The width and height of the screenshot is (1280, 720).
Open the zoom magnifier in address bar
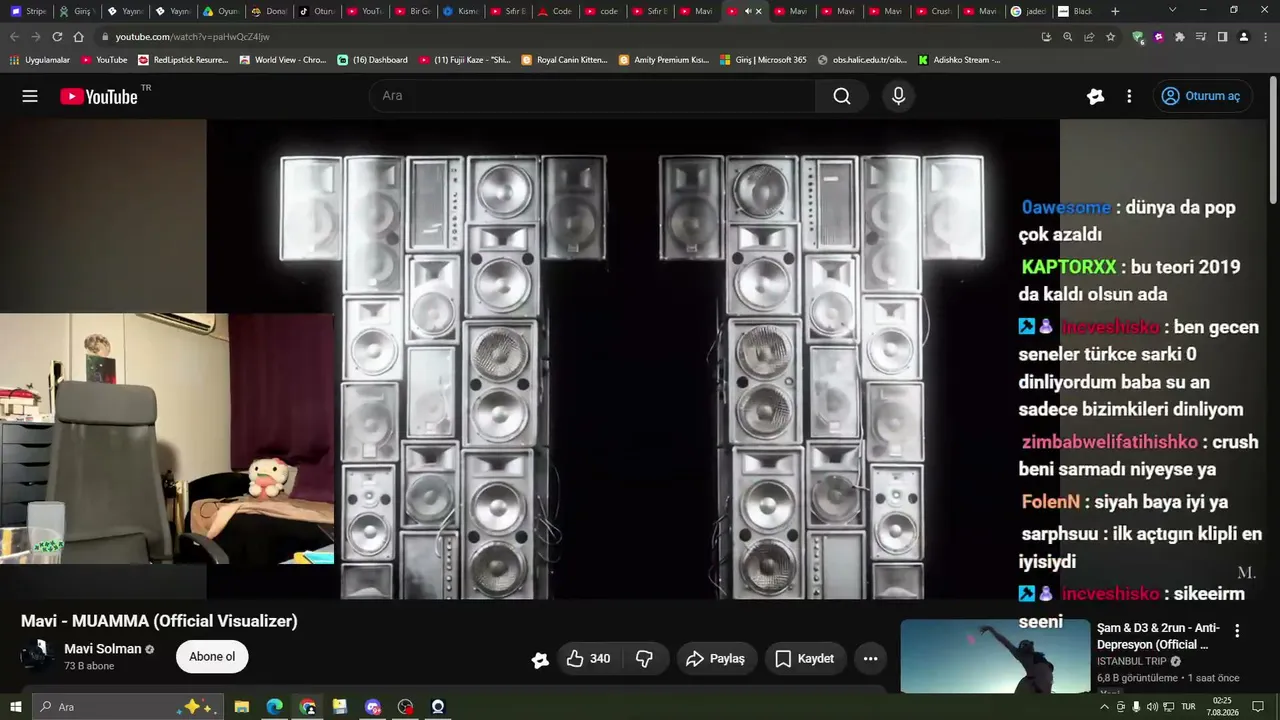(x=1068, y=37)
